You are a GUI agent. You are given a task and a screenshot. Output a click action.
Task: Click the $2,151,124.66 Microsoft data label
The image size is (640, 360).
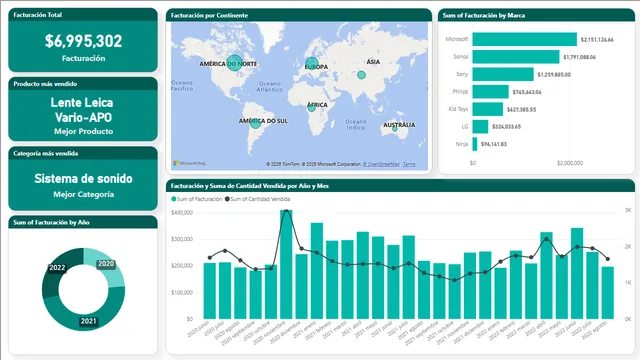click(x=597, y=40)
